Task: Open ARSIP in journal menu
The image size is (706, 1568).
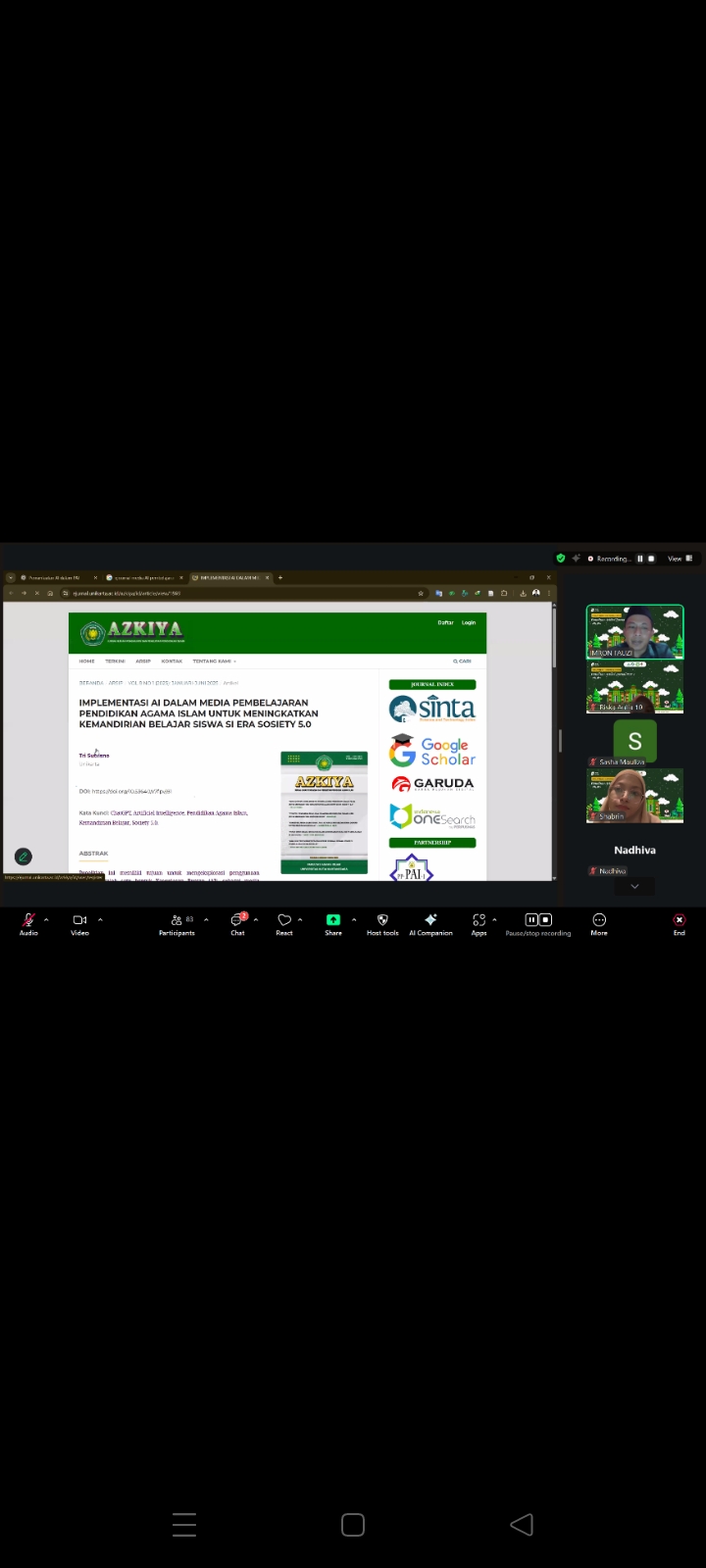Action: coord(143,661)
